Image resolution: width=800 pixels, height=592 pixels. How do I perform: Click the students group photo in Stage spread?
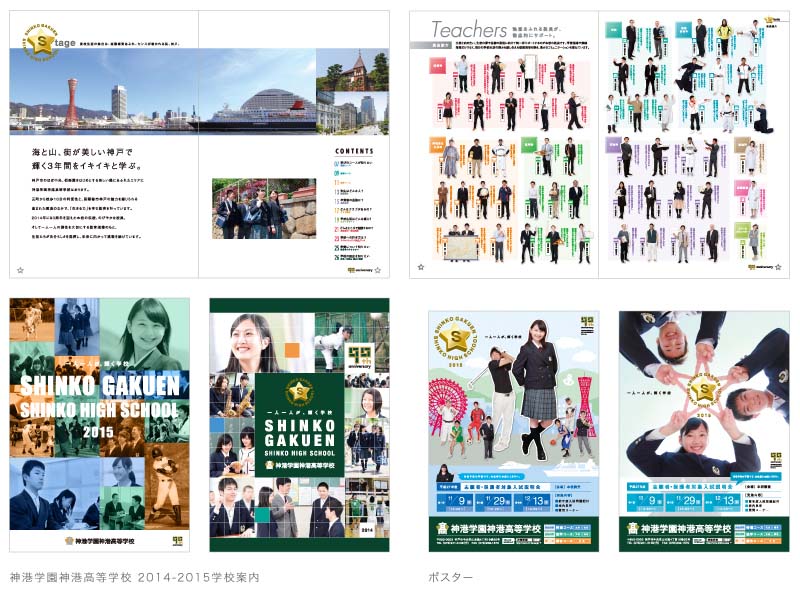(264, 208)
